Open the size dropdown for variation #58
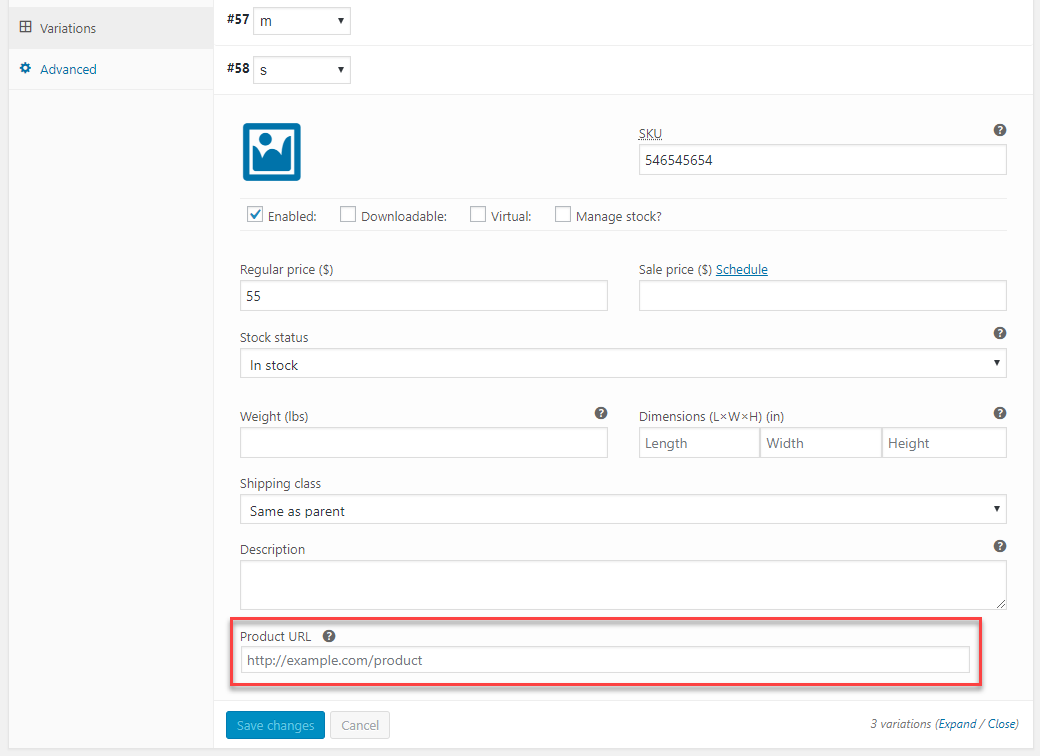Screen dimensions: 1040x756 click(x=302, y=70)
